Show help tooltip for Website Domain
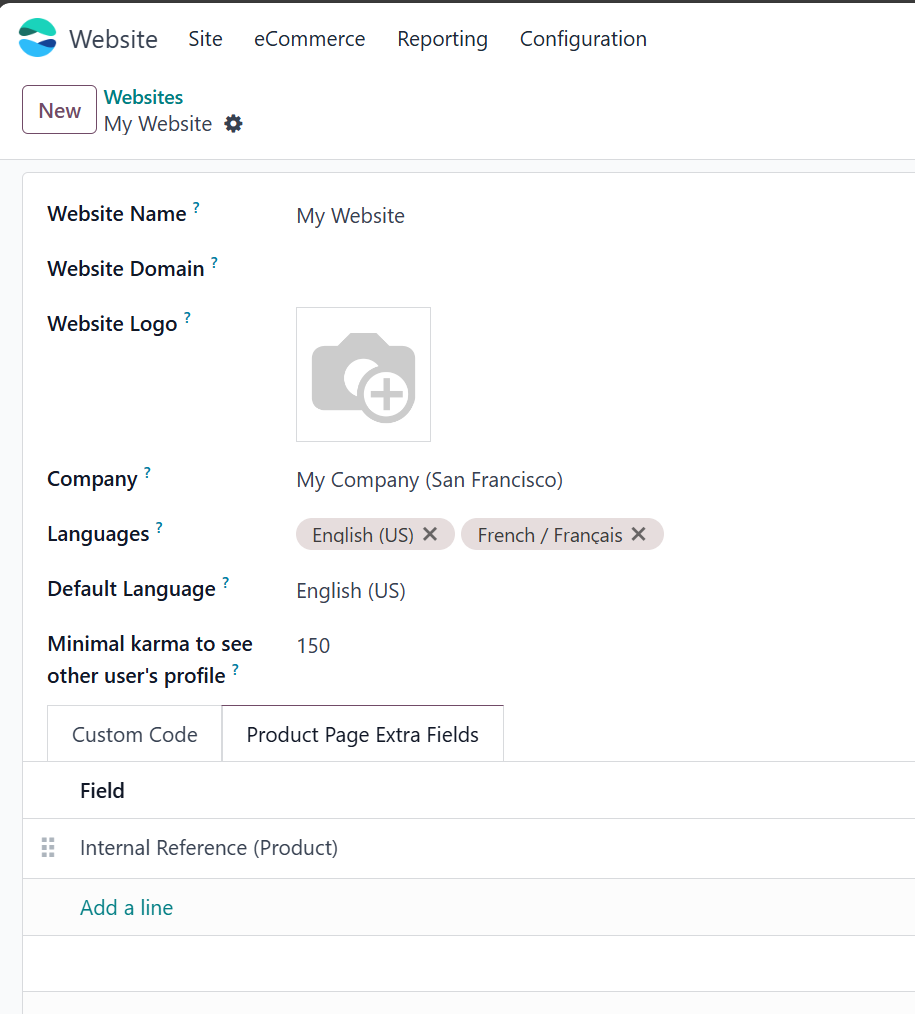This screenshot has height=1014, width=915. pos(214,263)
